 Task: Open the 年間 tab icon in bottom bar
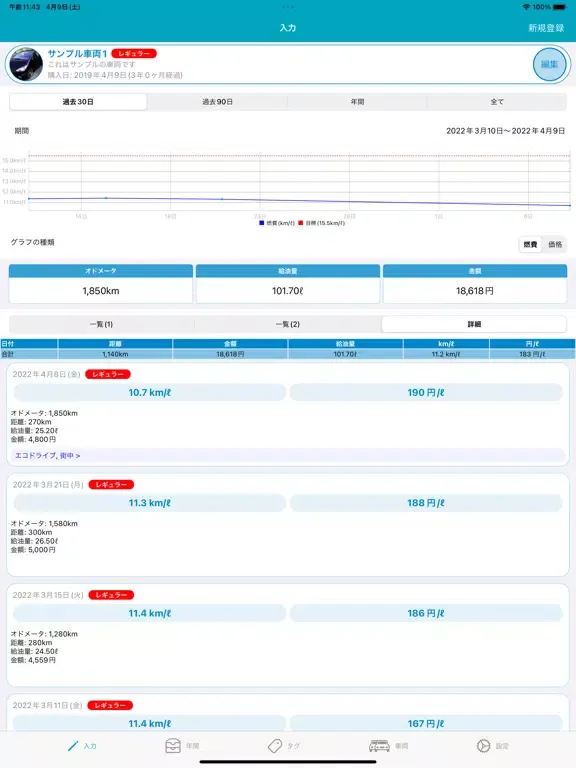tap(173, 745)
